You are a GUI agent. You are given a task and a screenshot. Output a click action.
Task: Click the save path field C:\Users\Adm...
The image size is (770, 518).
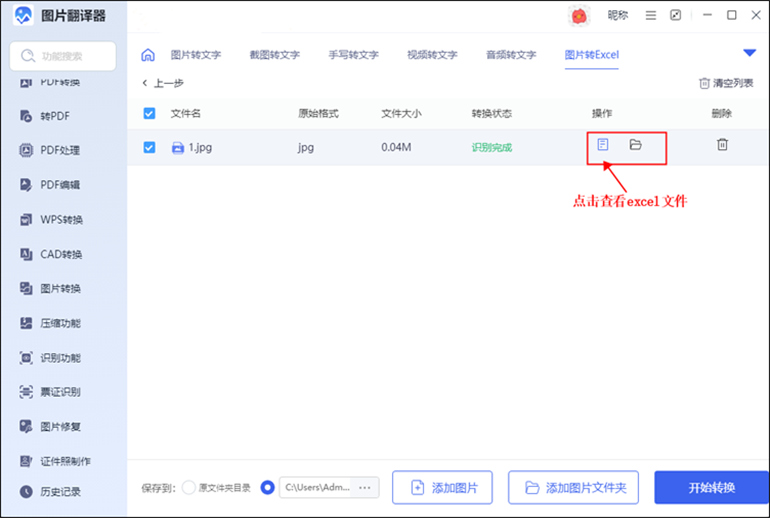(318, 488)
